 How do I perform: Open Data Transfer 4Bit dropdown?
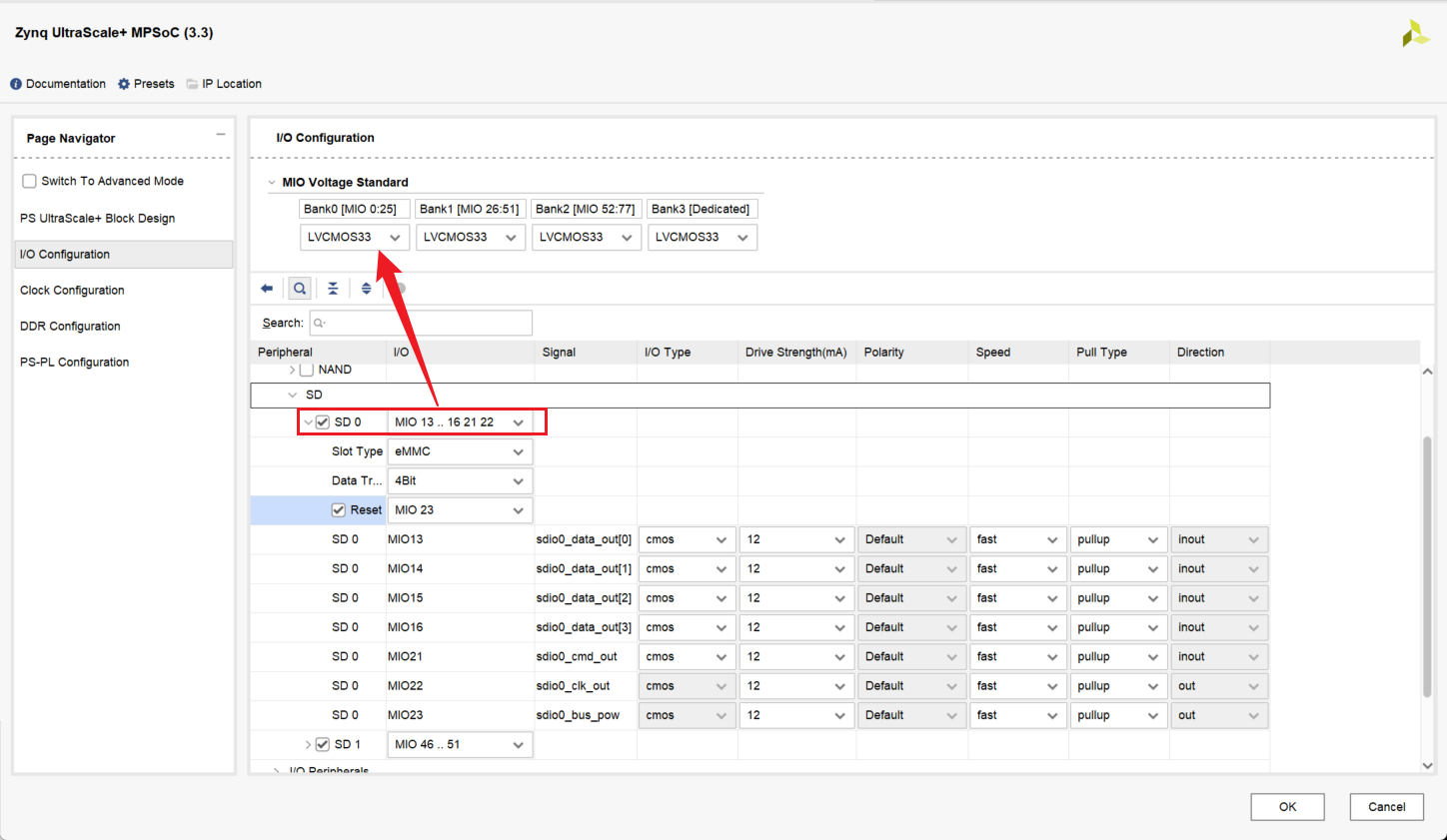click(x=460, y=480)
